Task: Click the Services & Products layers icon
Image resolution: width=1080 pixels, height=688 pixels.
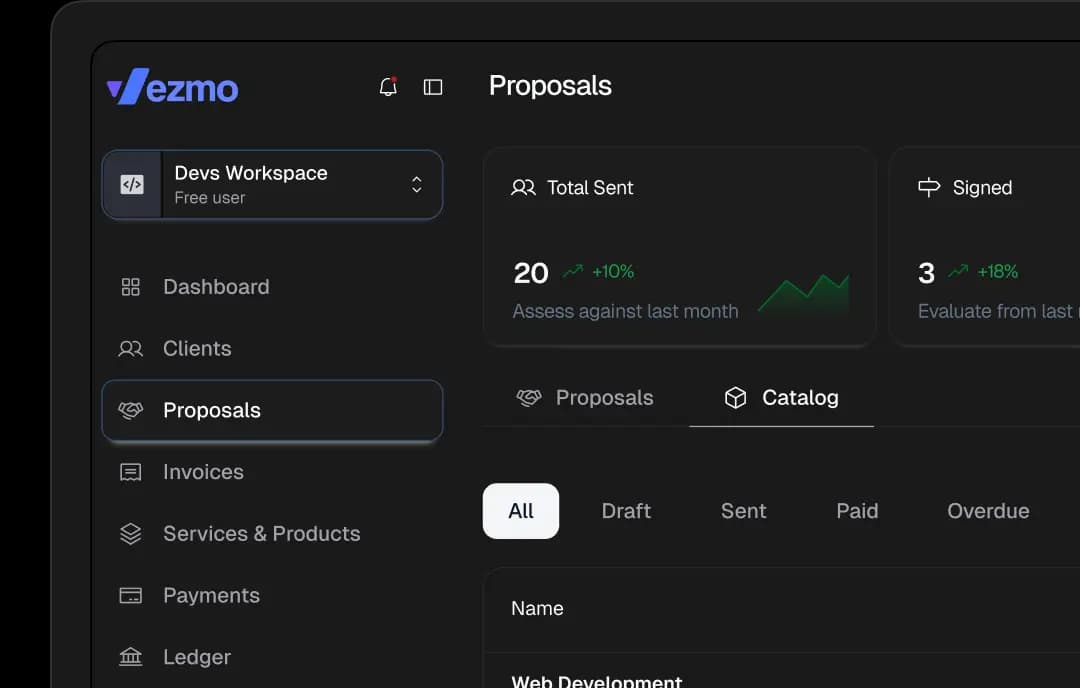Action: point(130,533)
